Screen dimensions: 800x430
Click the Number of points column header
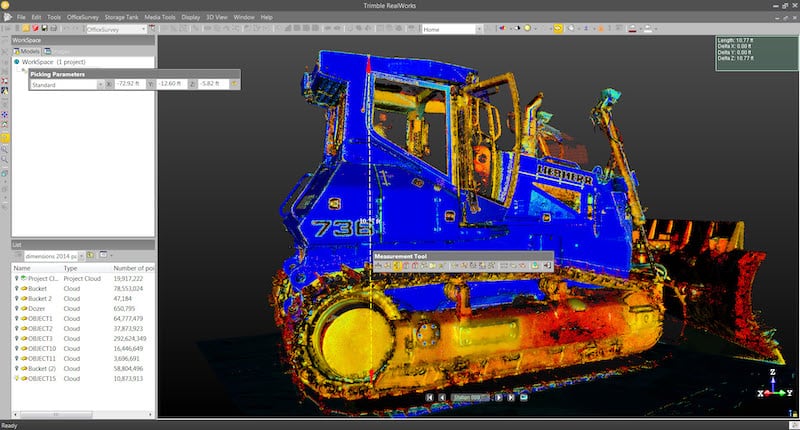tap(133, 268)
